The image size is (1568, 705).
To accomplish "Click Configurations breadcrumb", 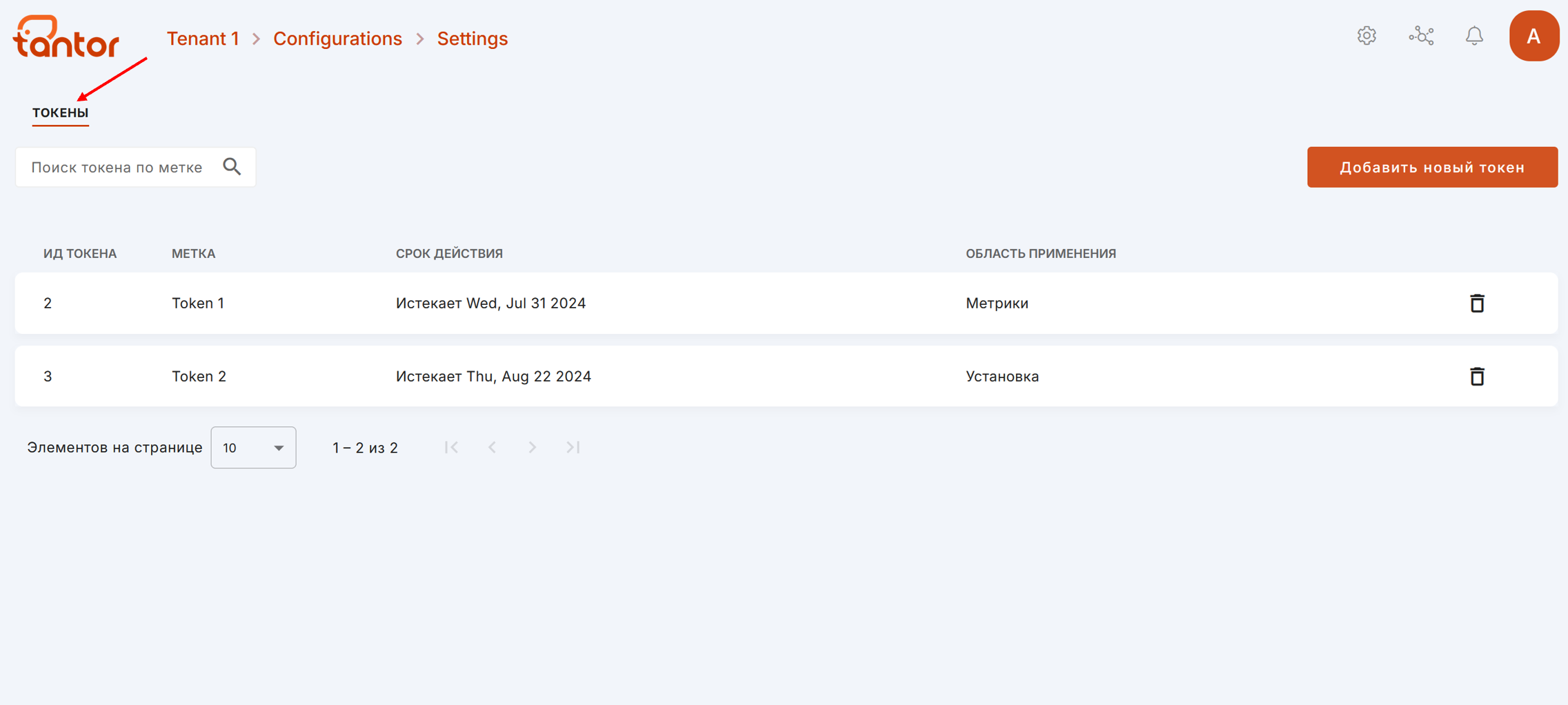I will click(x=337, y=39).
